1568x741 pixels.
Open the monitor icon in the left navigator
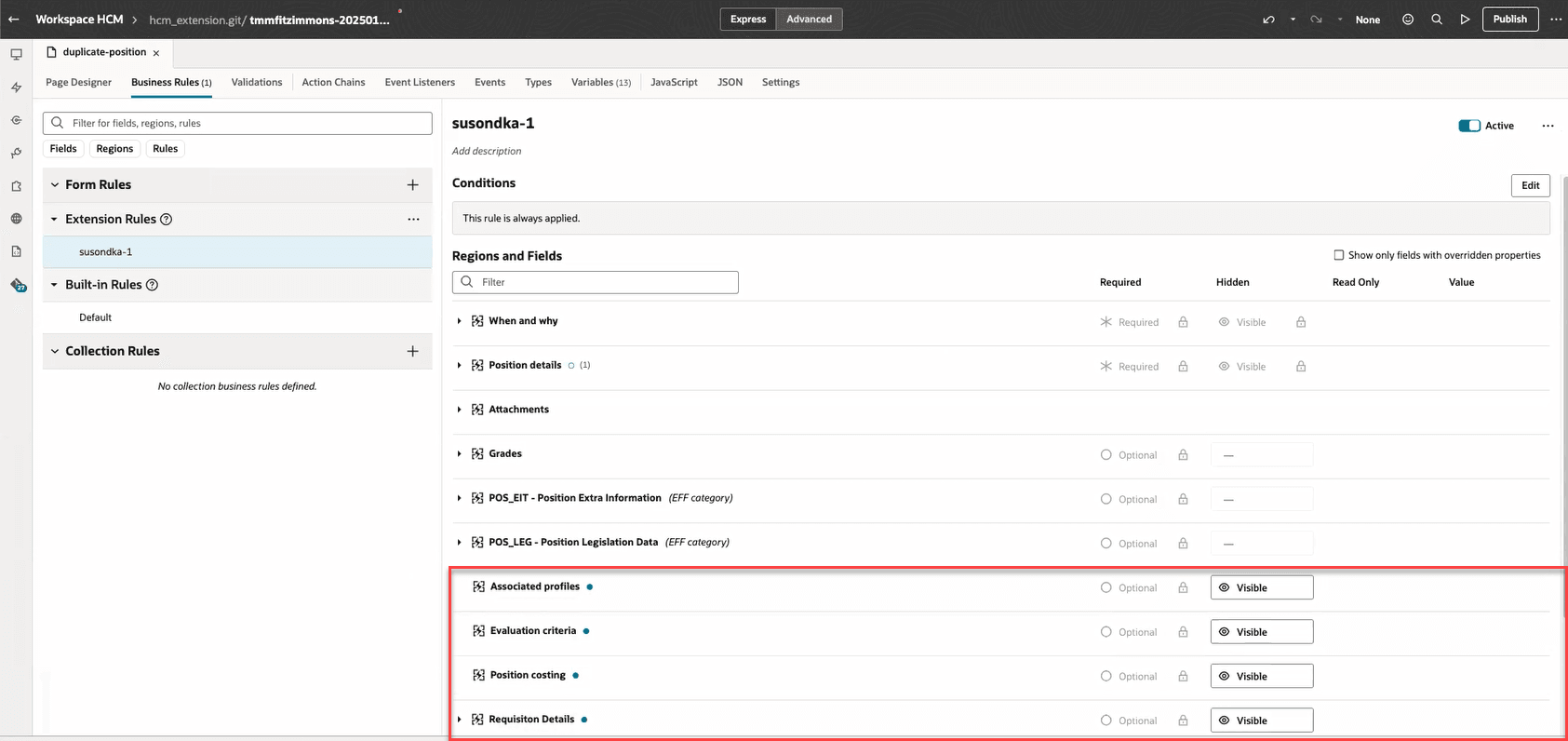click(x=16, y=55)
